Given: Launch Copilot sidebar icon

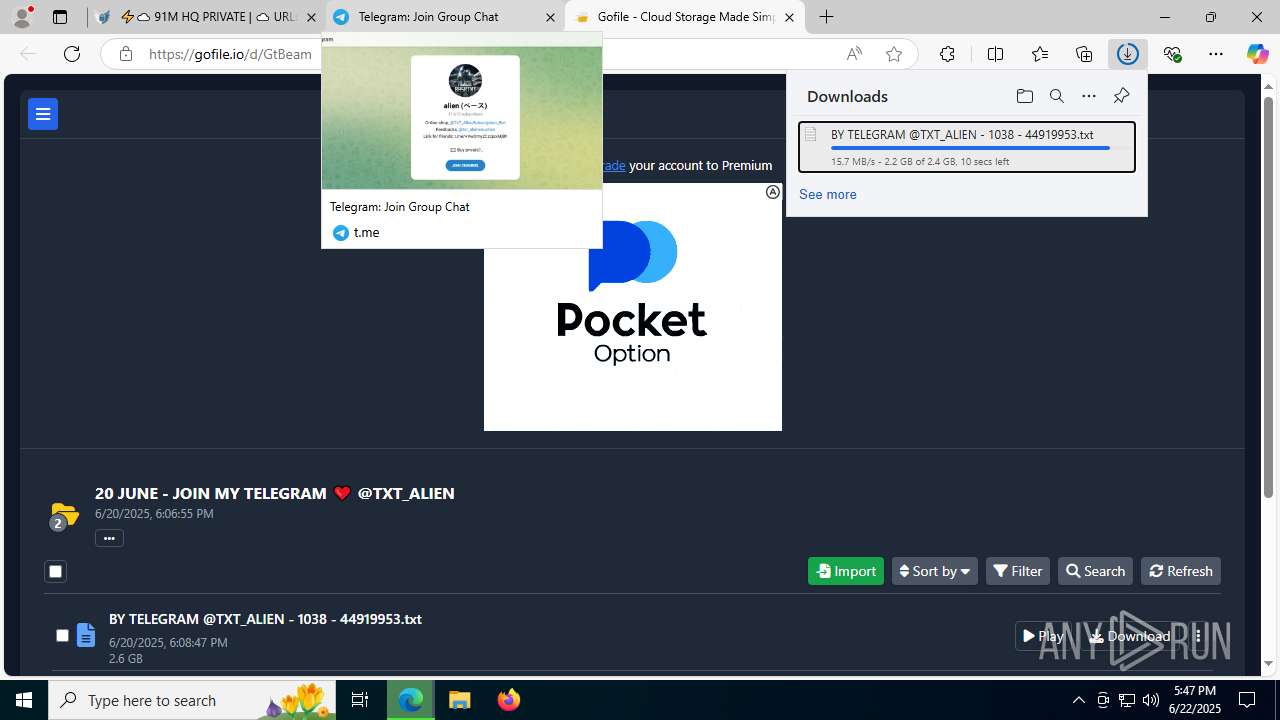Looking at the screenshot, I should [x=1257, y=54].
